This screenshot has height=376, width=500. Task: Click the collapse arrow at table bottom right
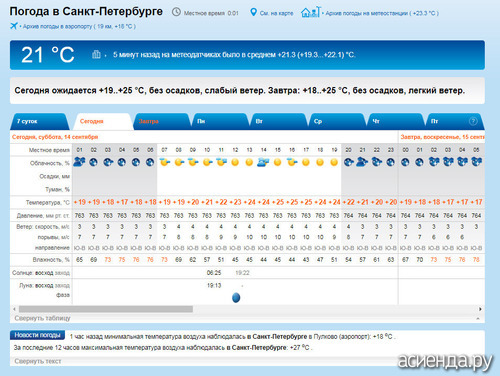coord(478,319)
